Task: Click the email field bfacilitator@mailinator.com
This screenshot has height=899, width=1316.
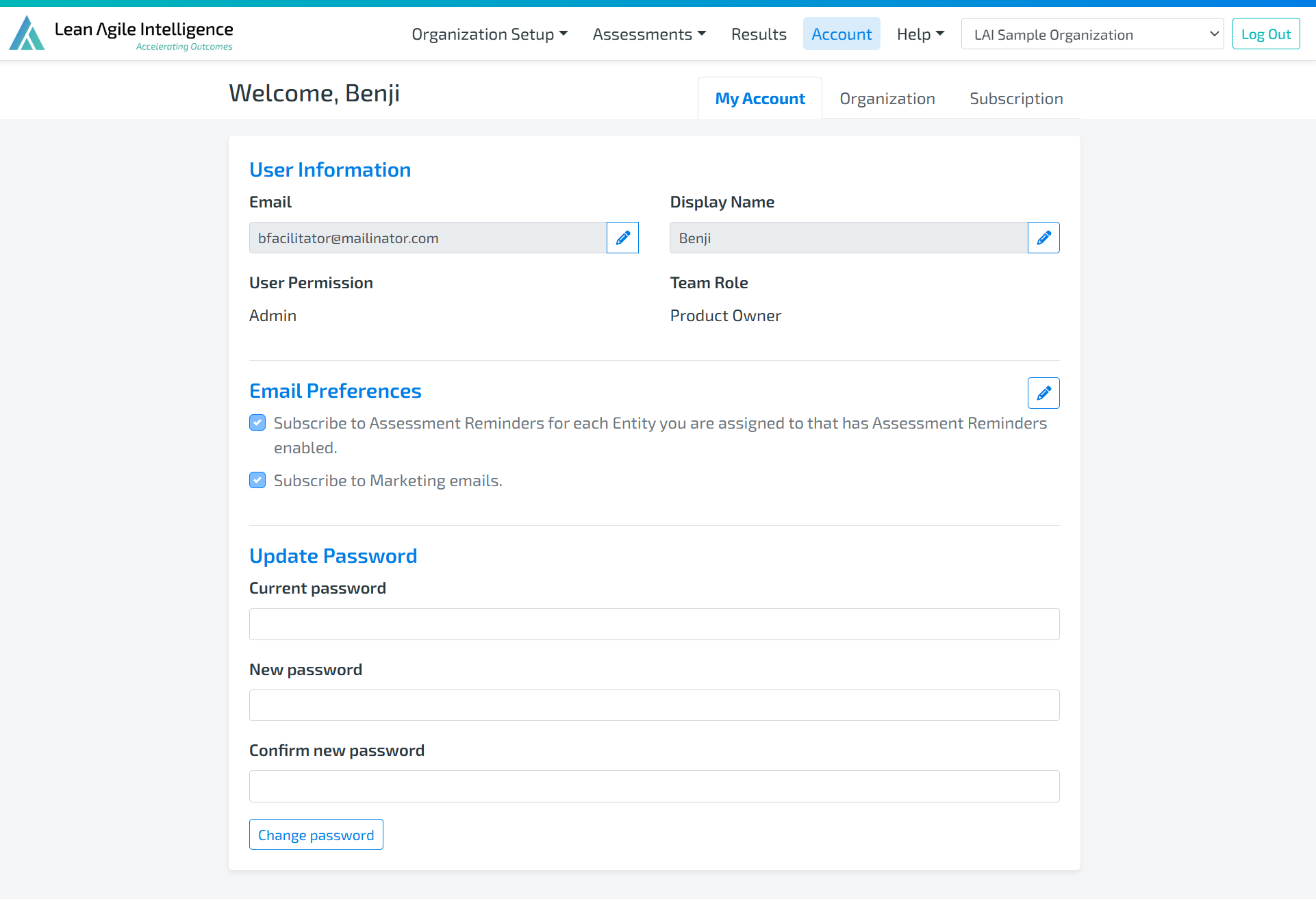Action: pos(428,238)
